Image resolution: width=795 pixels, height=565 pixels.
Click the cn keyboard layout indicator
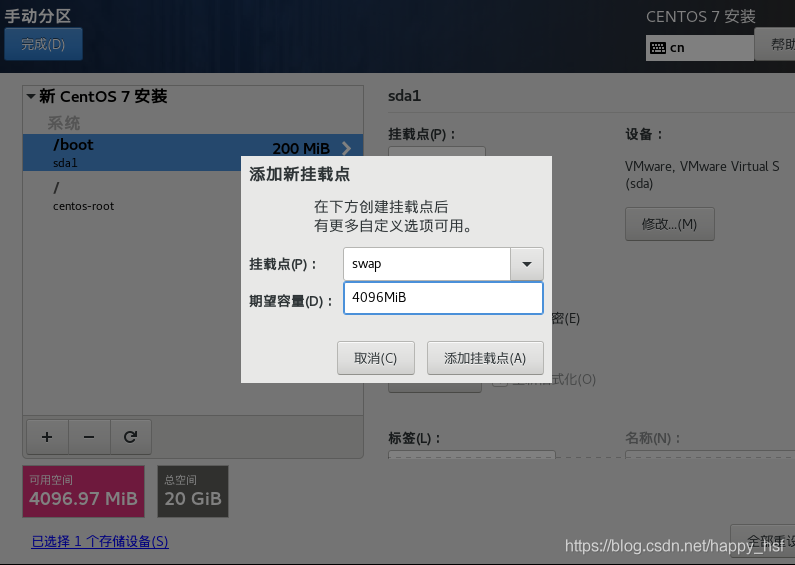coord(700,48)
